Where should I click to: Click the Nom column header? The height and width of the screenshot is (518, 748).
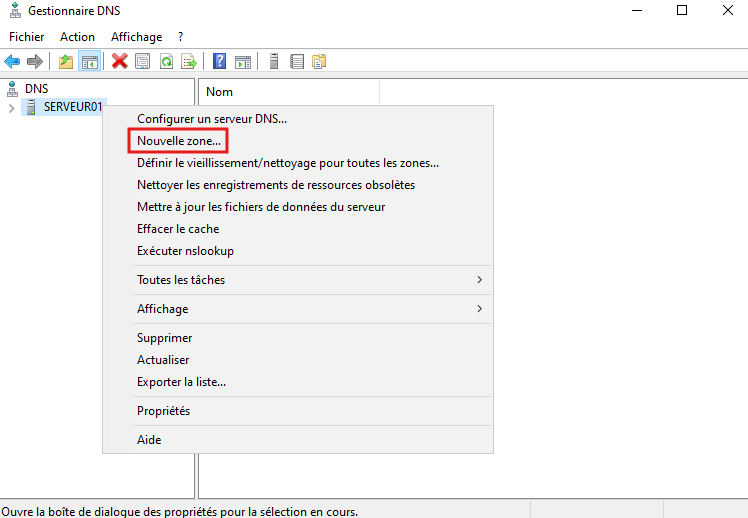coord(219,92)
